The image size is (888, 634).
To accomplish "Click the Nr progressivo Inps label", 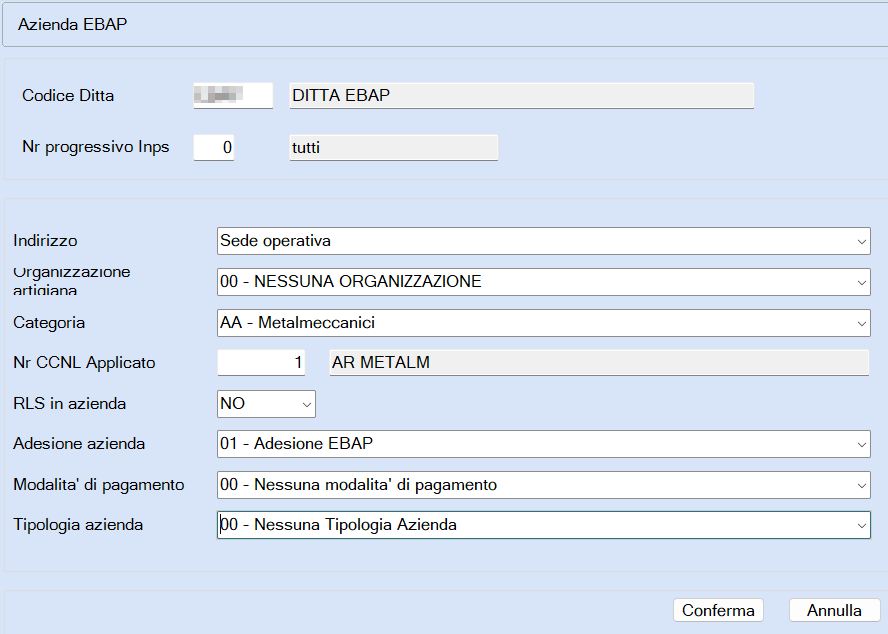I will point(96,147).
